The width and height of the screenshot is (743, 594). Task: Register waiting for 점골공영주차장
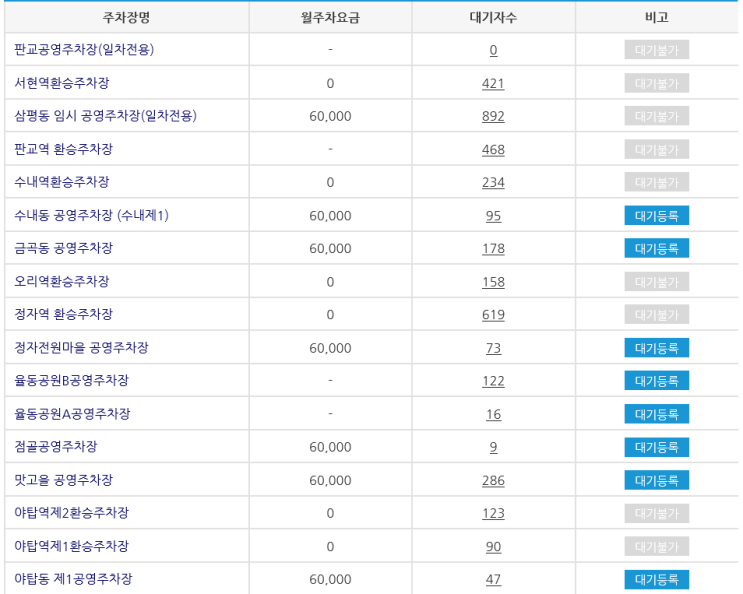[x=656, y=447]
